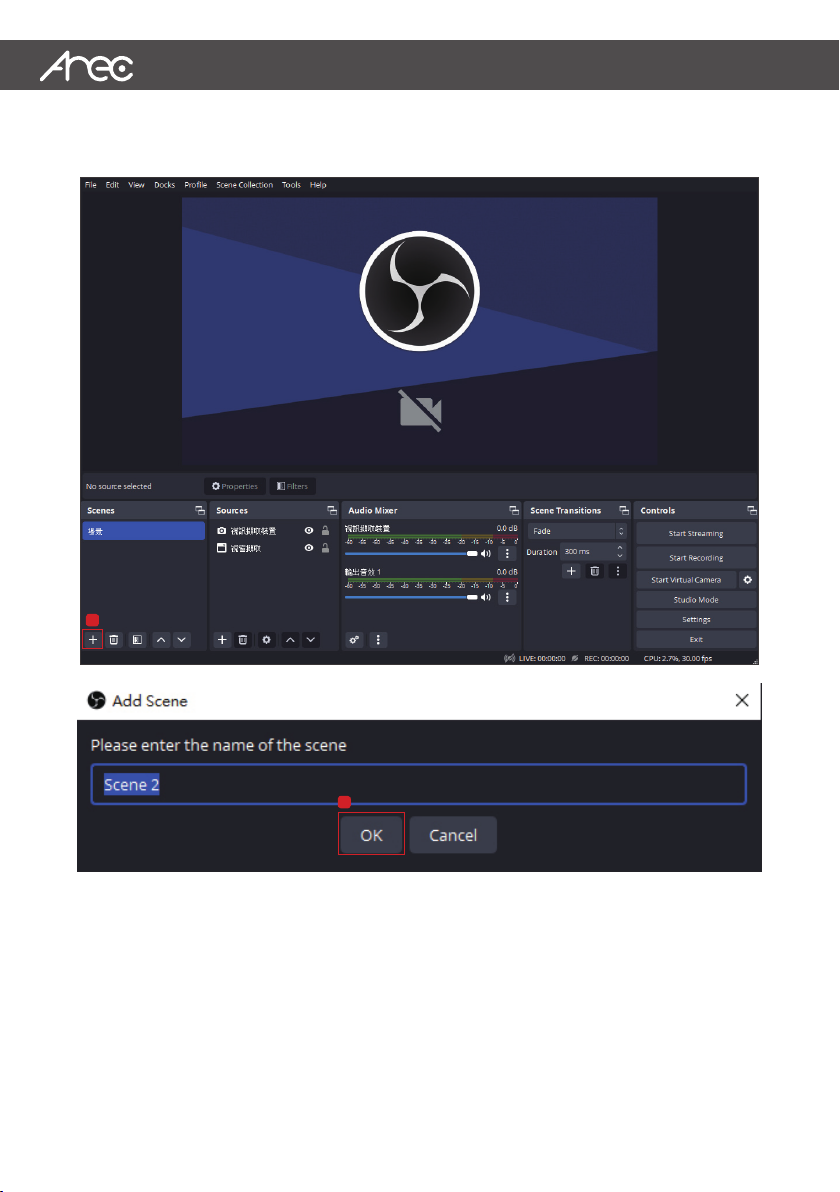Open the Fade transition dropdown
The height and width of the screenshot is (1192, 840).
577,531
